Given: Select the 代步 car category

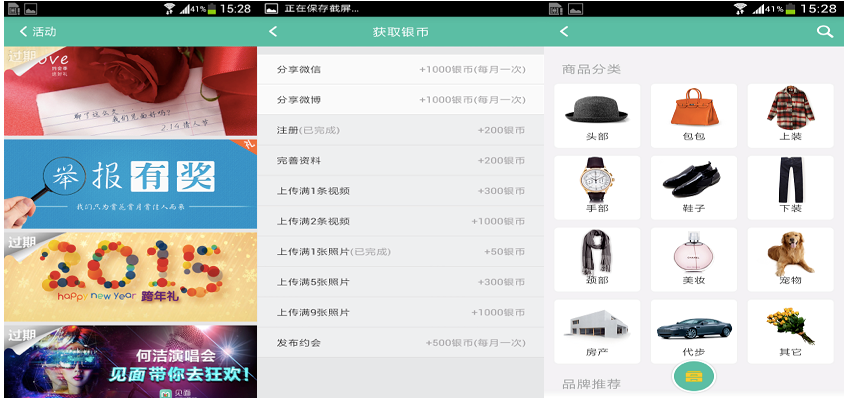Looking at the screenshot, I should 694,332.
